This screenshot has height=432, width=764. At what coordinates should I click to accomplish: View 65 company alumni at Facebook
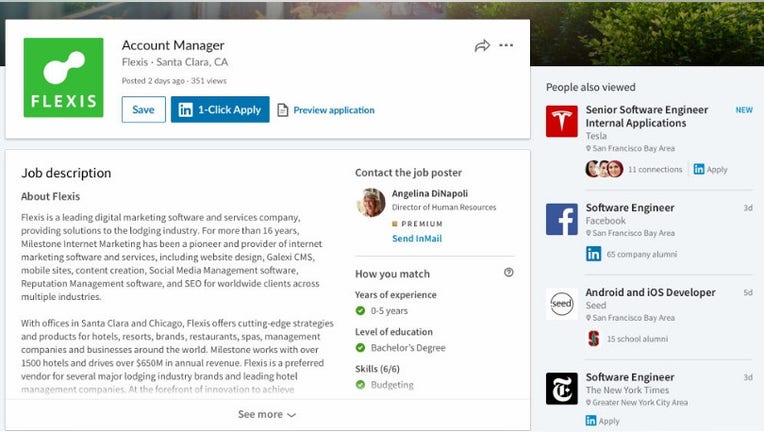(x=642, y=254)
